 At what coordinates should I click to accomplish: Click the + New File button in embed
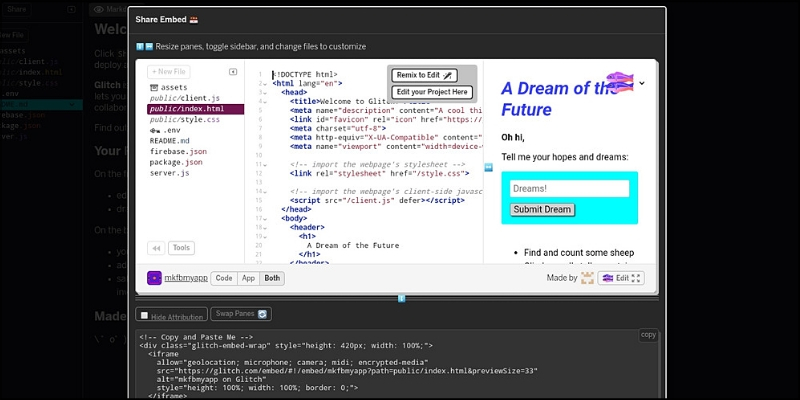[x=169, y=72]
